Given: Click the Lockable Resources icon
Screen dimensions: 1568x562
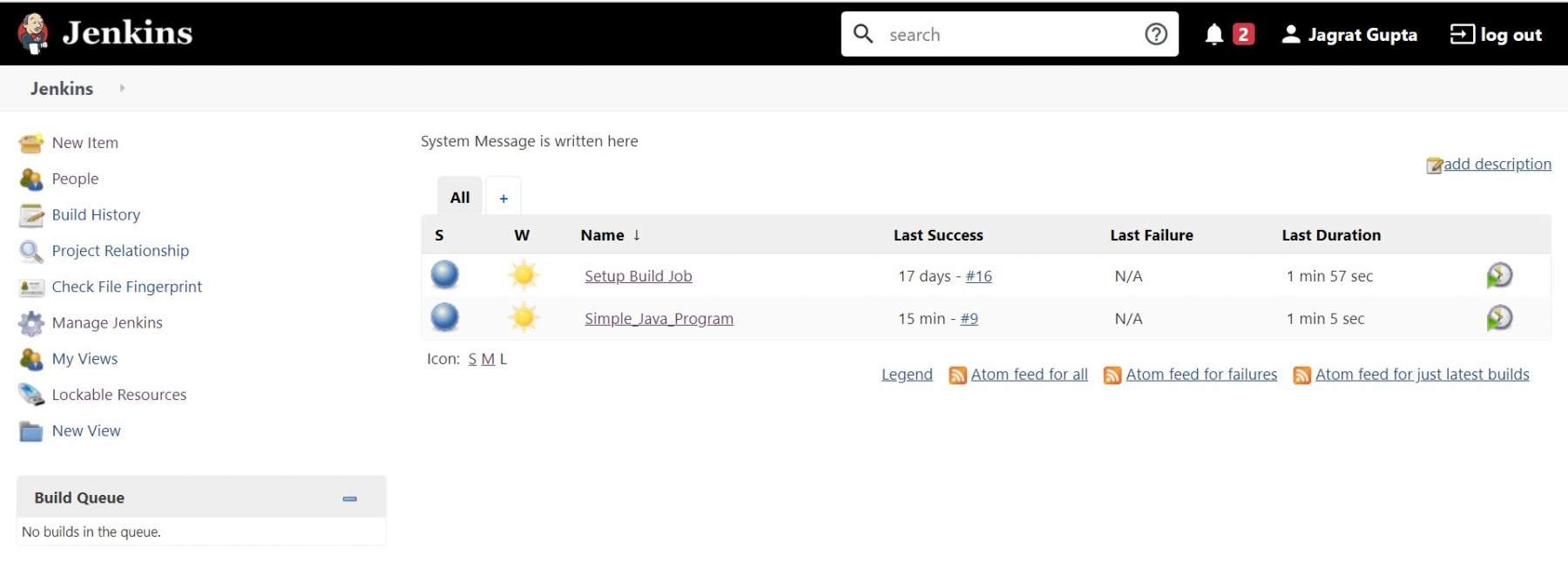Looking at the screenshot, I should (x=31, y=395).
